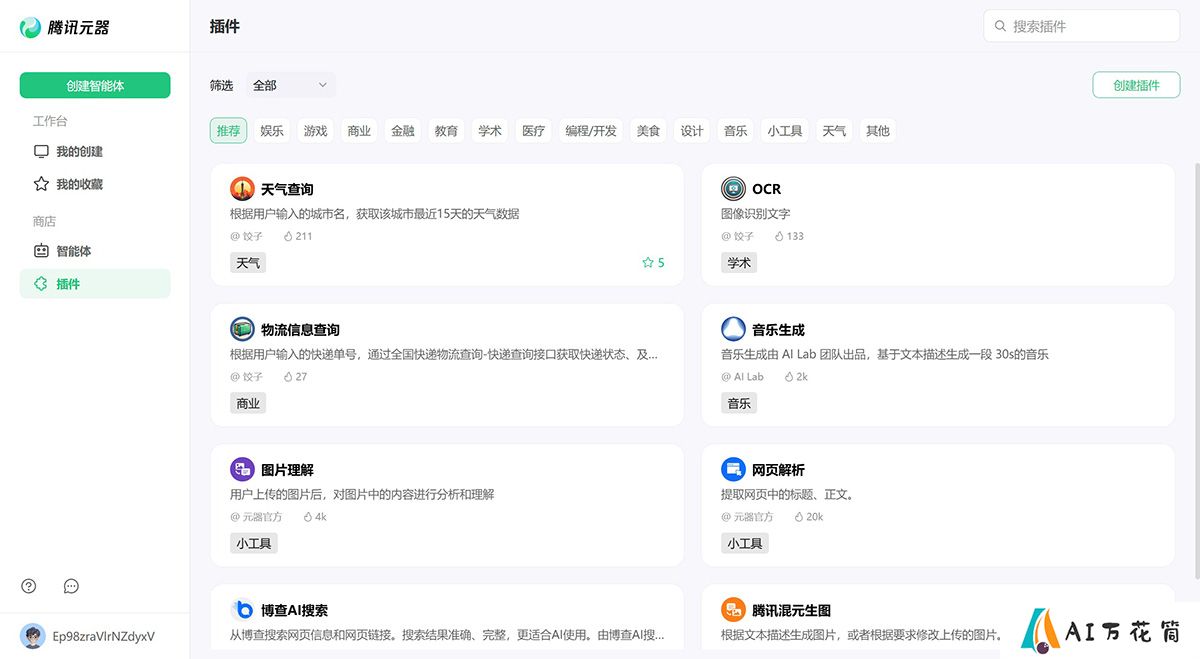The width and height of the screenshot is (1200, 659).
Task: Open the OCR plugin title
Action: coord(767,189)
